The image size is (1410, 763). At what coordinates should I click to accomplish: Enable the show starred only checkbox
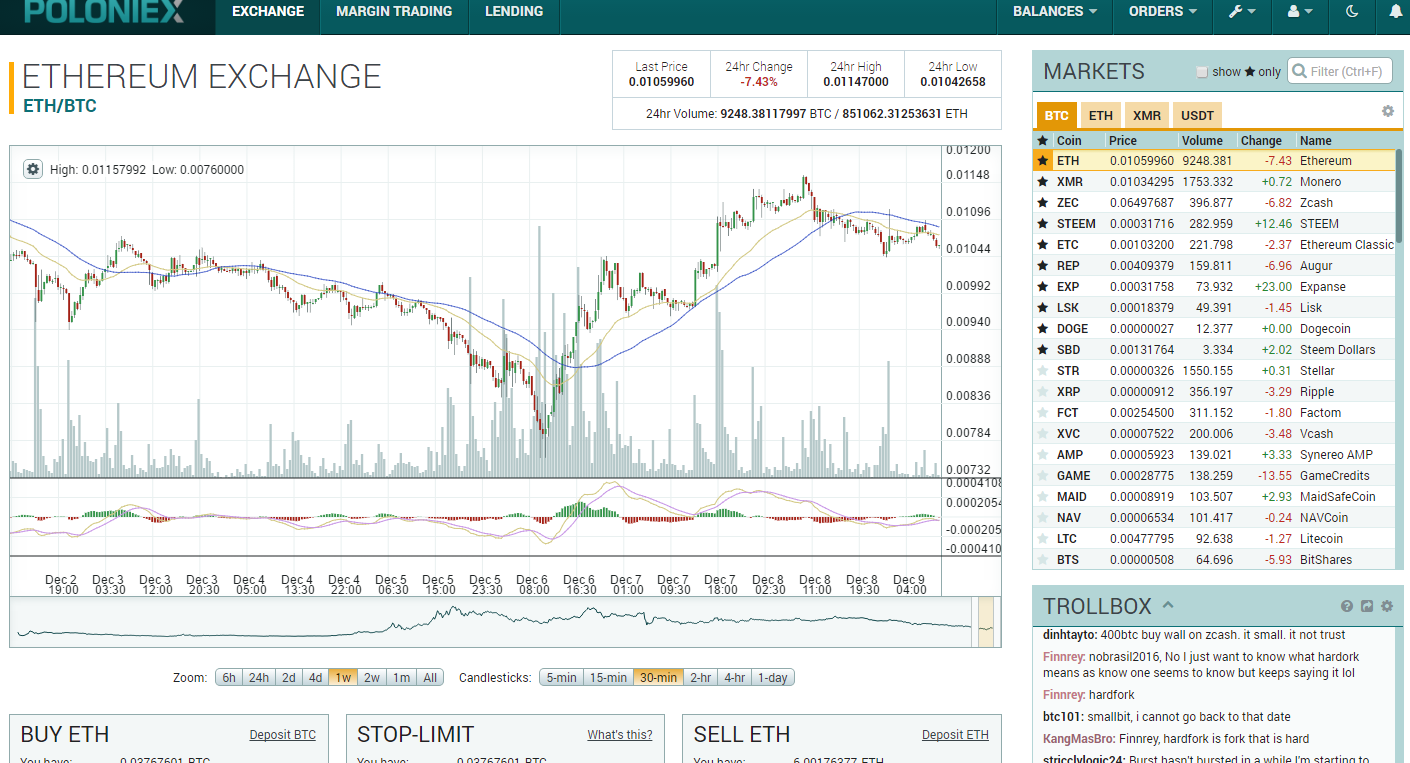coord(1202,72)
